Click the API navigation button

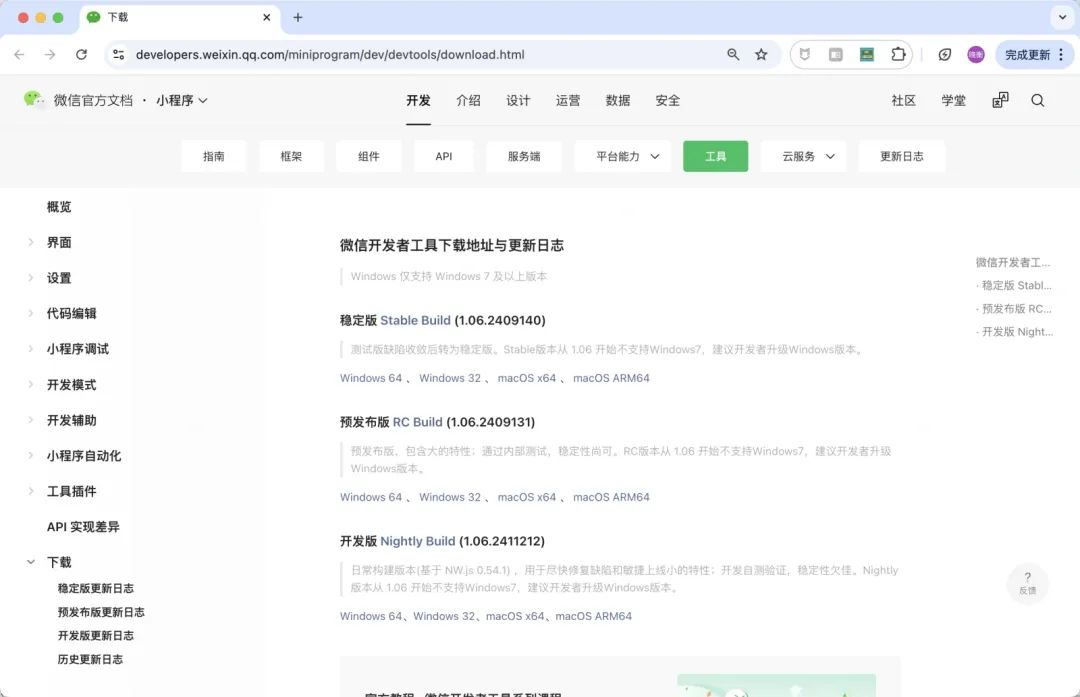click(444, 156)
